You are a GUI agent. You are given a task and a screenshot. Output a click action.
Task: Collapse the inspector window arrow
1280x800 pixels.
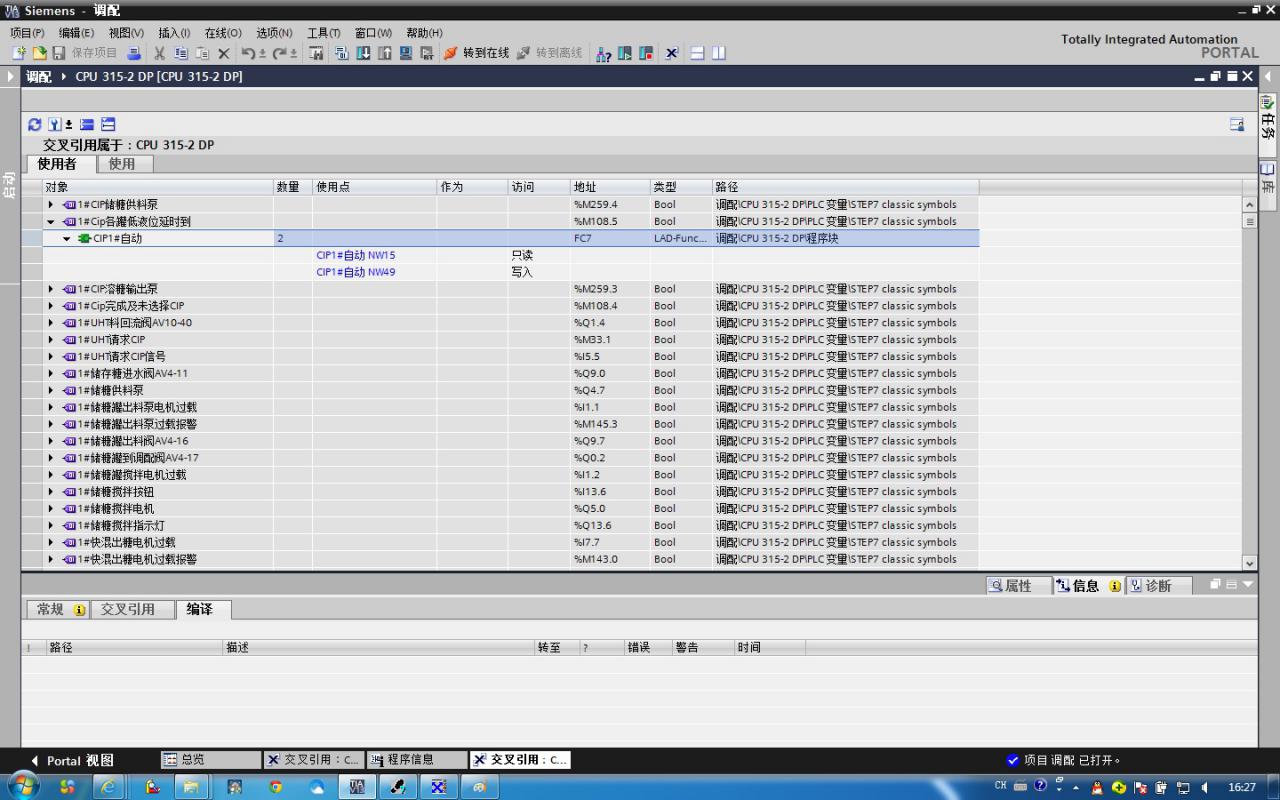[x=1248, y=584]
